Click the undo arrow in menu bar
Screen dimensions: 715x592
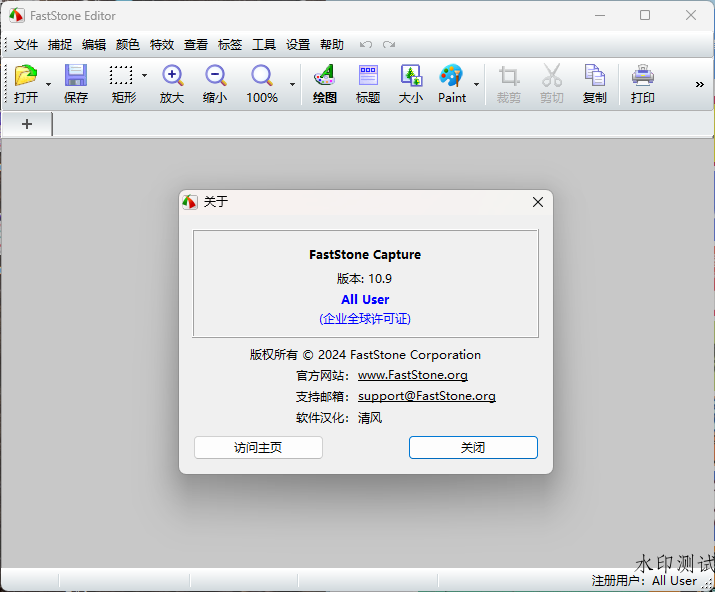point(366,45)
